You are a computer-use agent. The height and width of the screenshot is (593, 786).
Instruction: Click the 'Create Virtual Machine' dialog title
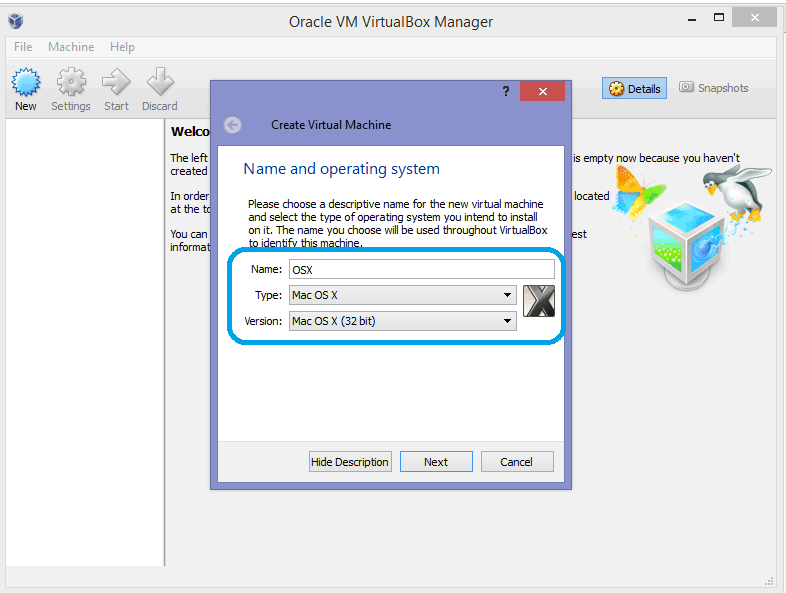[331, 125]
